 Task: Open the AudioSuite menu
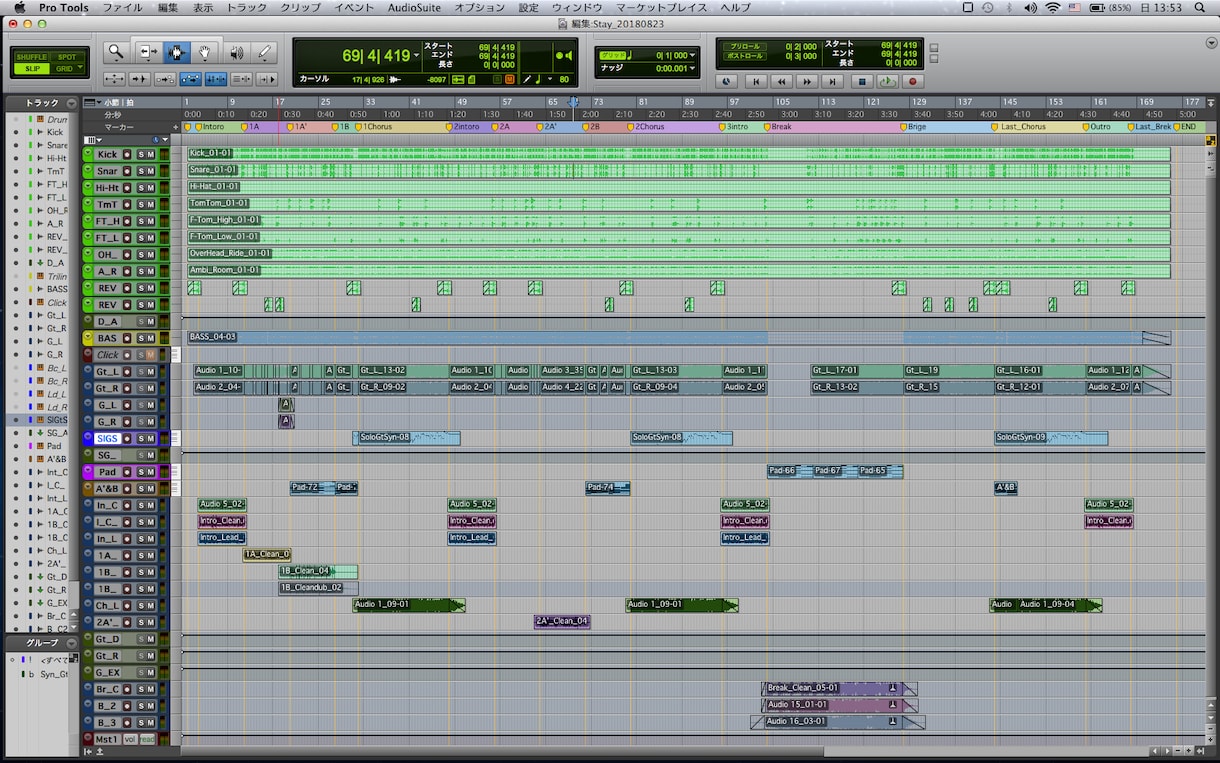[414, 7]
